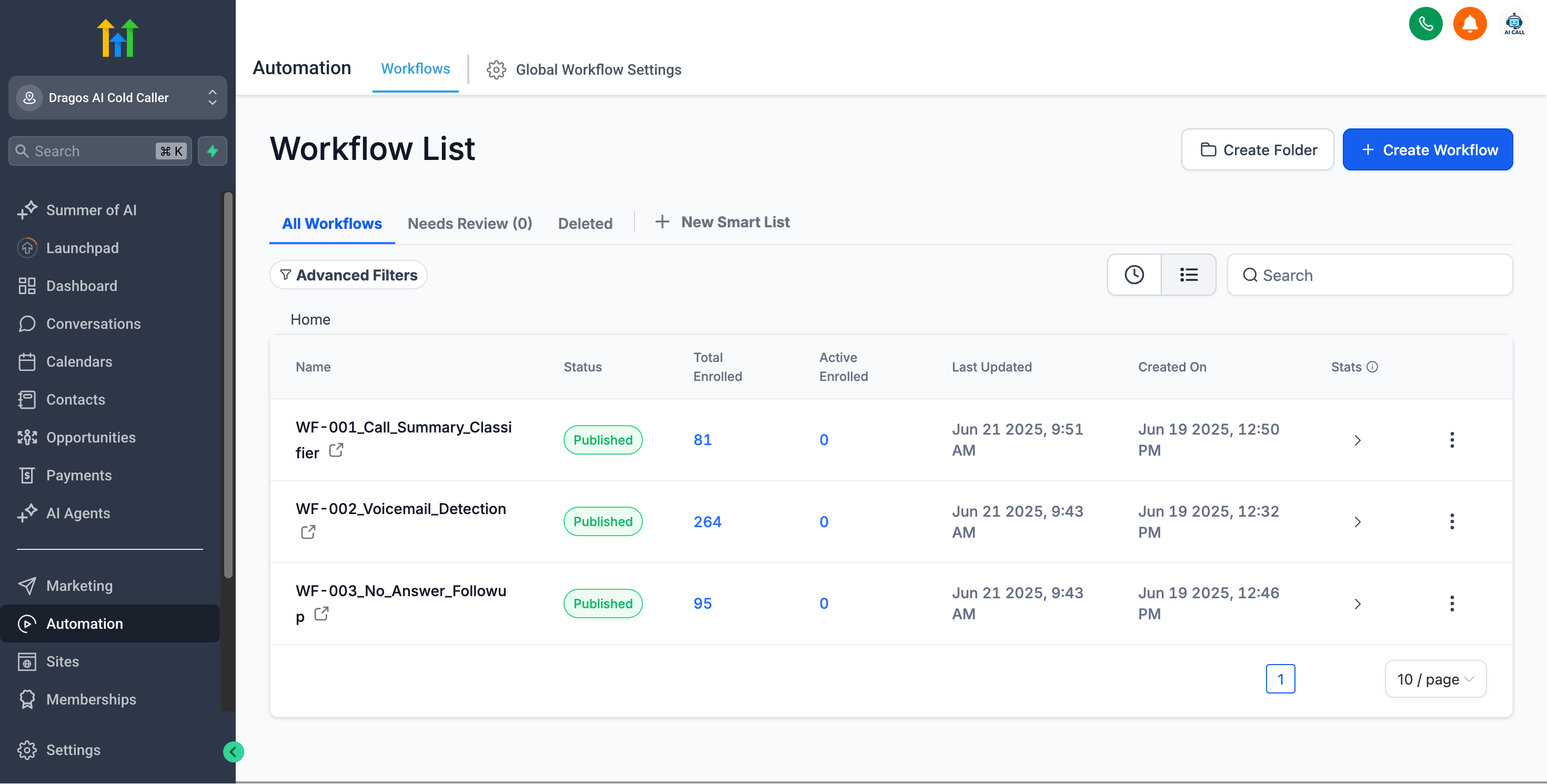
Task: Click the Last Updated column header
Action: click(x=991, y=367)
